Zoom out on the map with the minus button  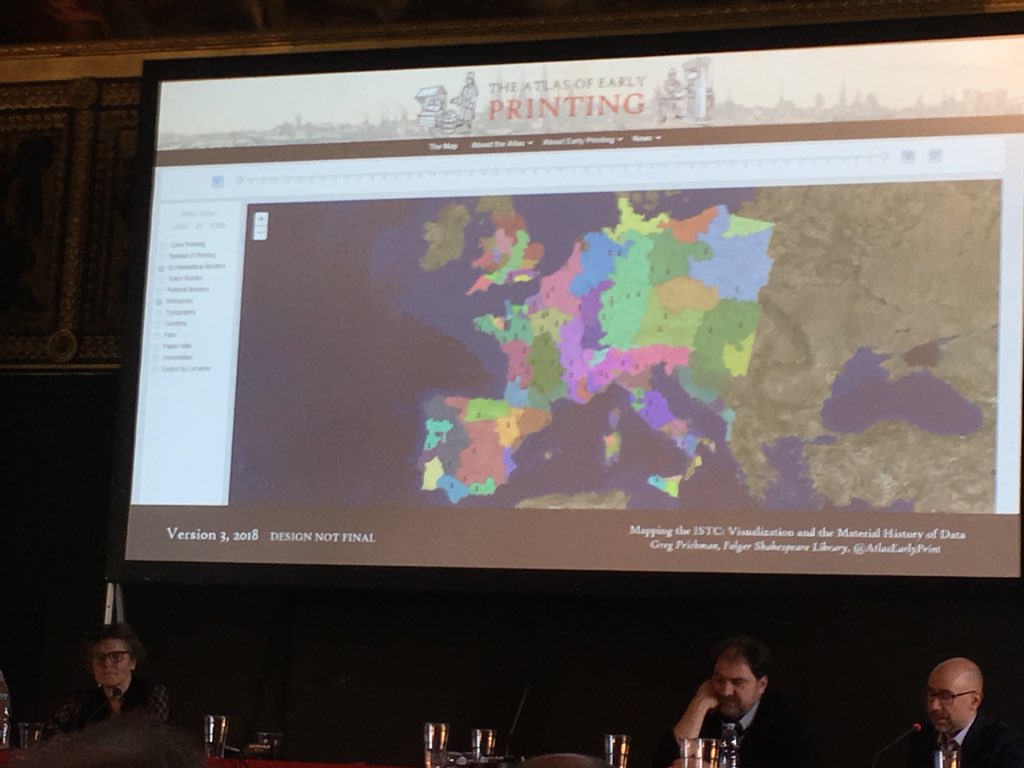(x=261, y=232)
